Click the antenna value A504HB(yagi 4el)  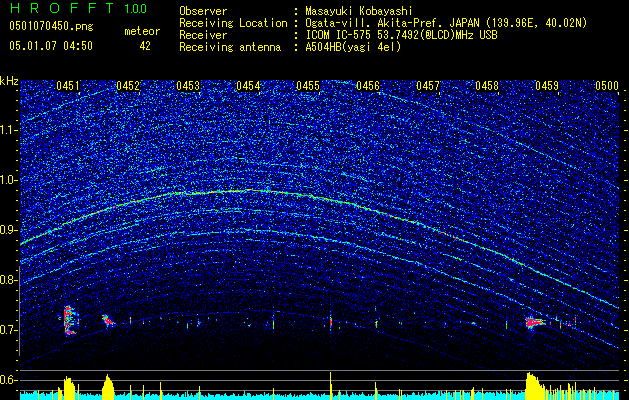point(353,47)
